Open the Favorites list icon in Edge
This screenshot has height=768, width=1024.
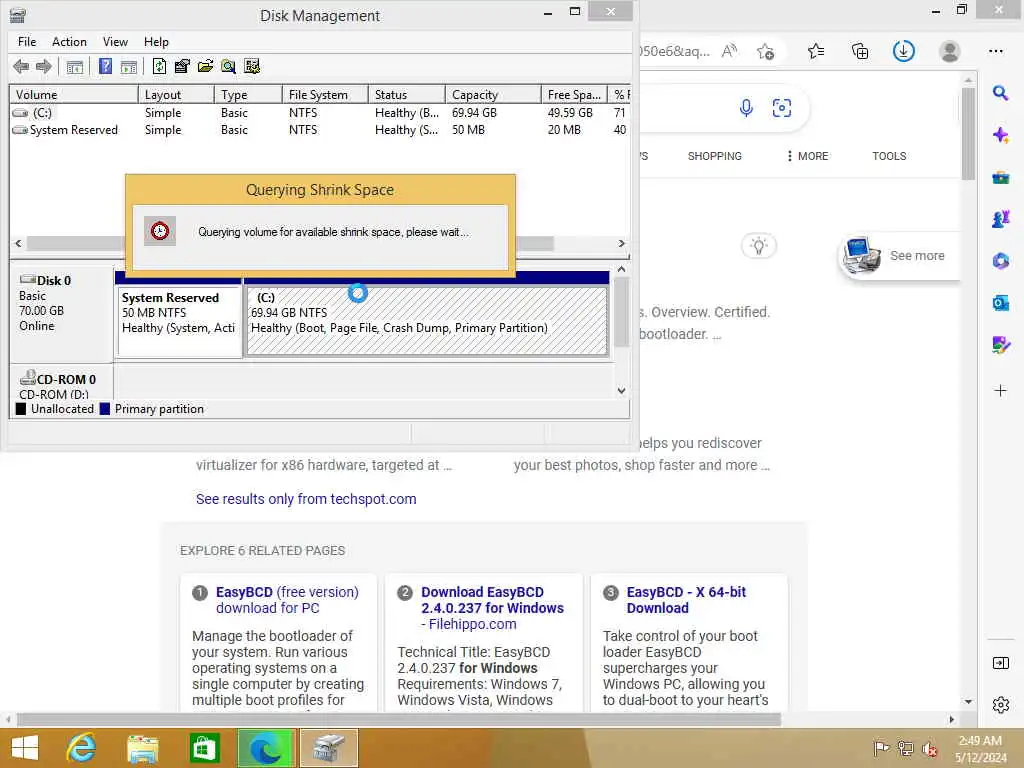click(x=816, y=51)
